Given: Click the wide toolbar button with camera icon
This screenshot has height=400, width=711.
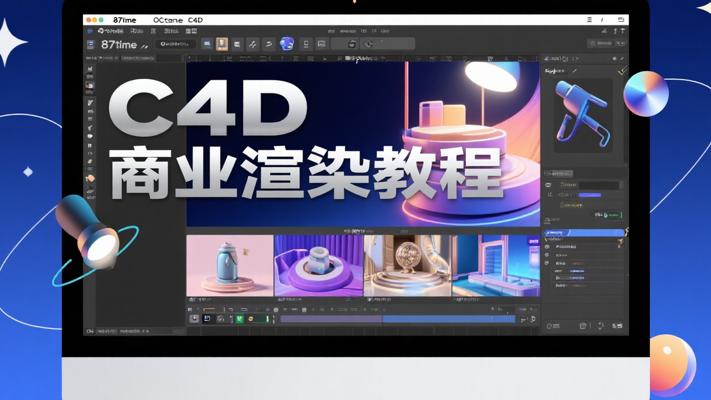Looking at the screenshot, I should (373, 44).
